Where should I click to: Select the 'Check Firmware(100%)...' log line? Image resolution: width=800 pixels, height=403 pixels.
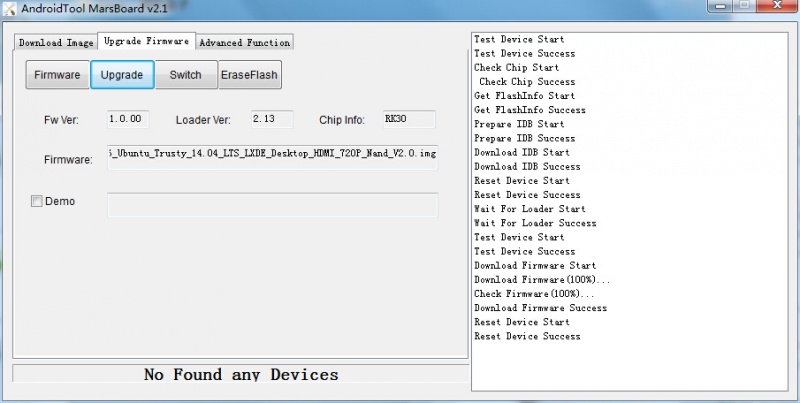coord(534,294)
